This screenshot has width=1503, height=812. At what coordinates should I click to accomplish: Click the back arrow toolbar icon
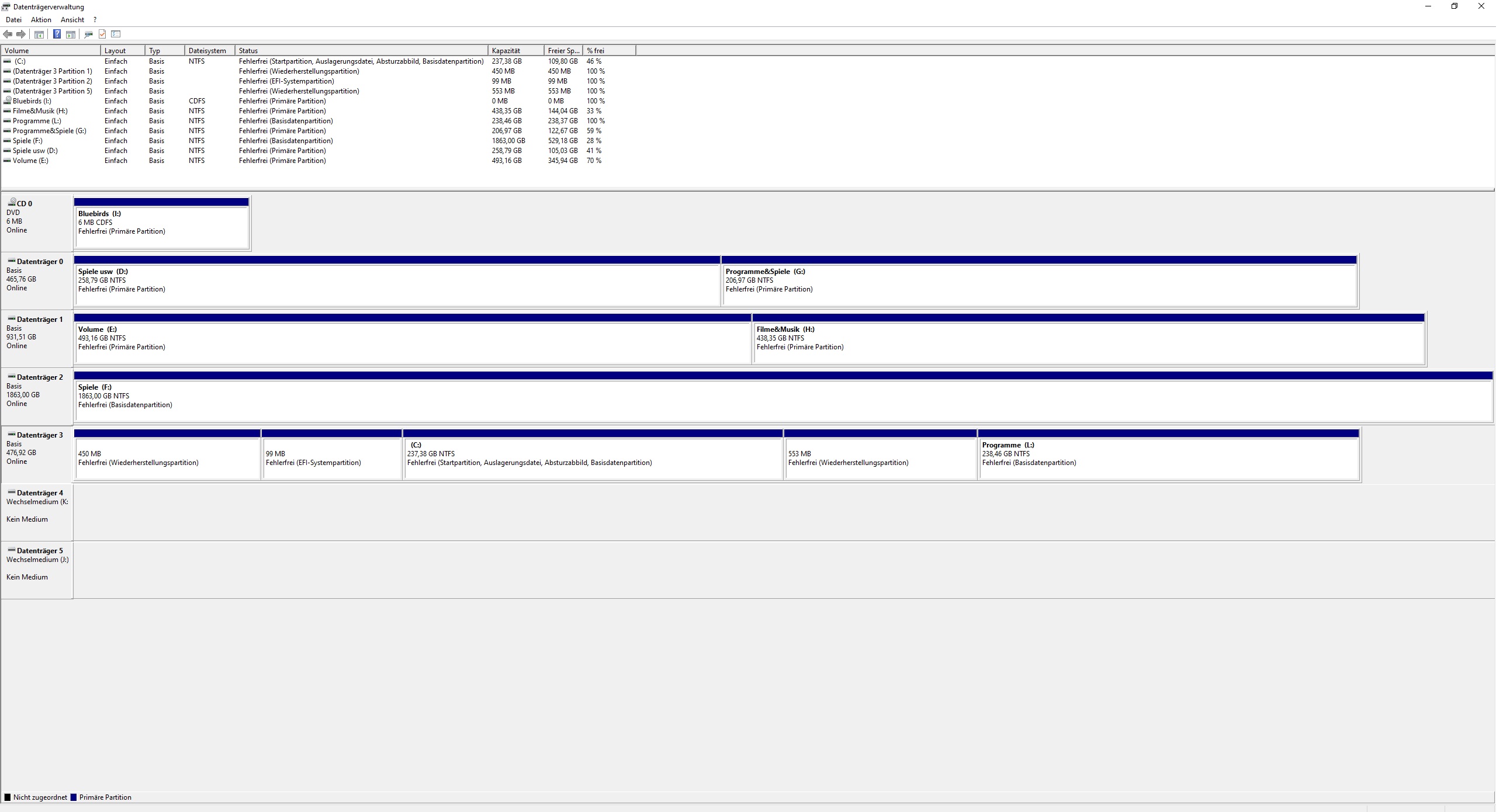tap(8, 34)
